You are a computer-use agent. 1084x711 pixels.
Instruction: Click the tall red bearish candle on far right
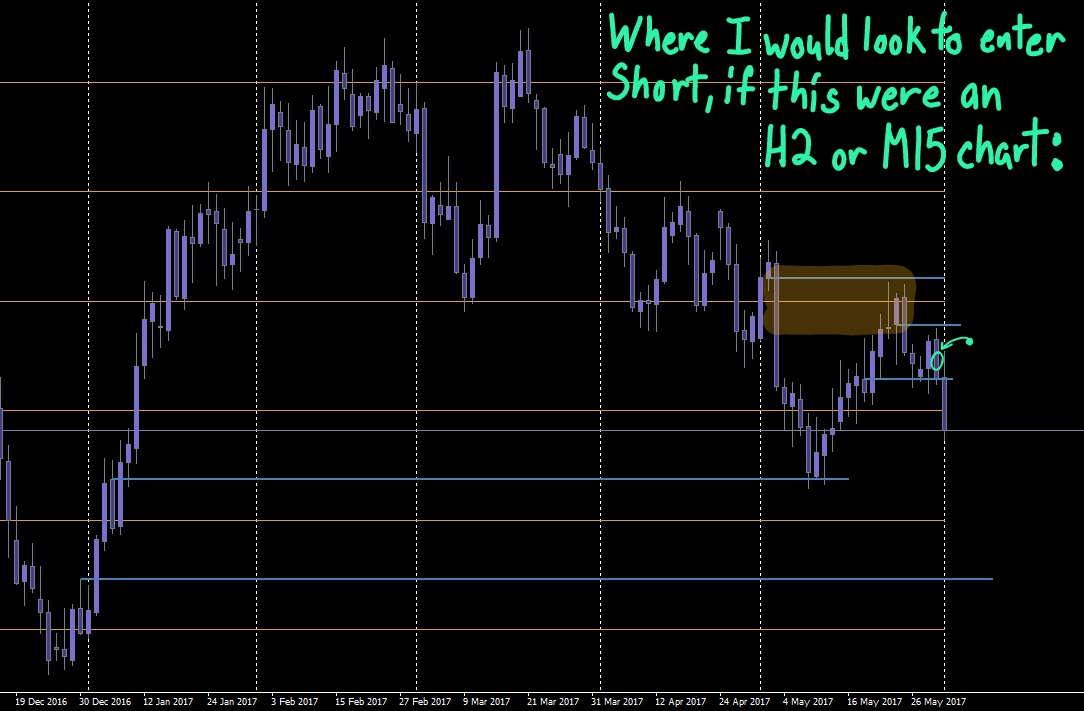tap(944, 405)
